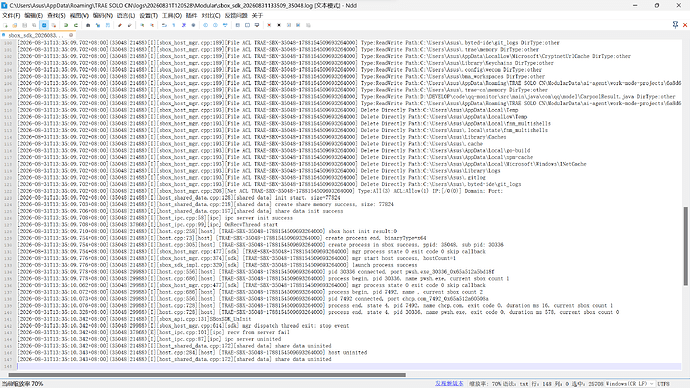Click the black X toolbar icon
Image resolution: width=690 pixels, height=388 pixels.
tap(279, 25)
